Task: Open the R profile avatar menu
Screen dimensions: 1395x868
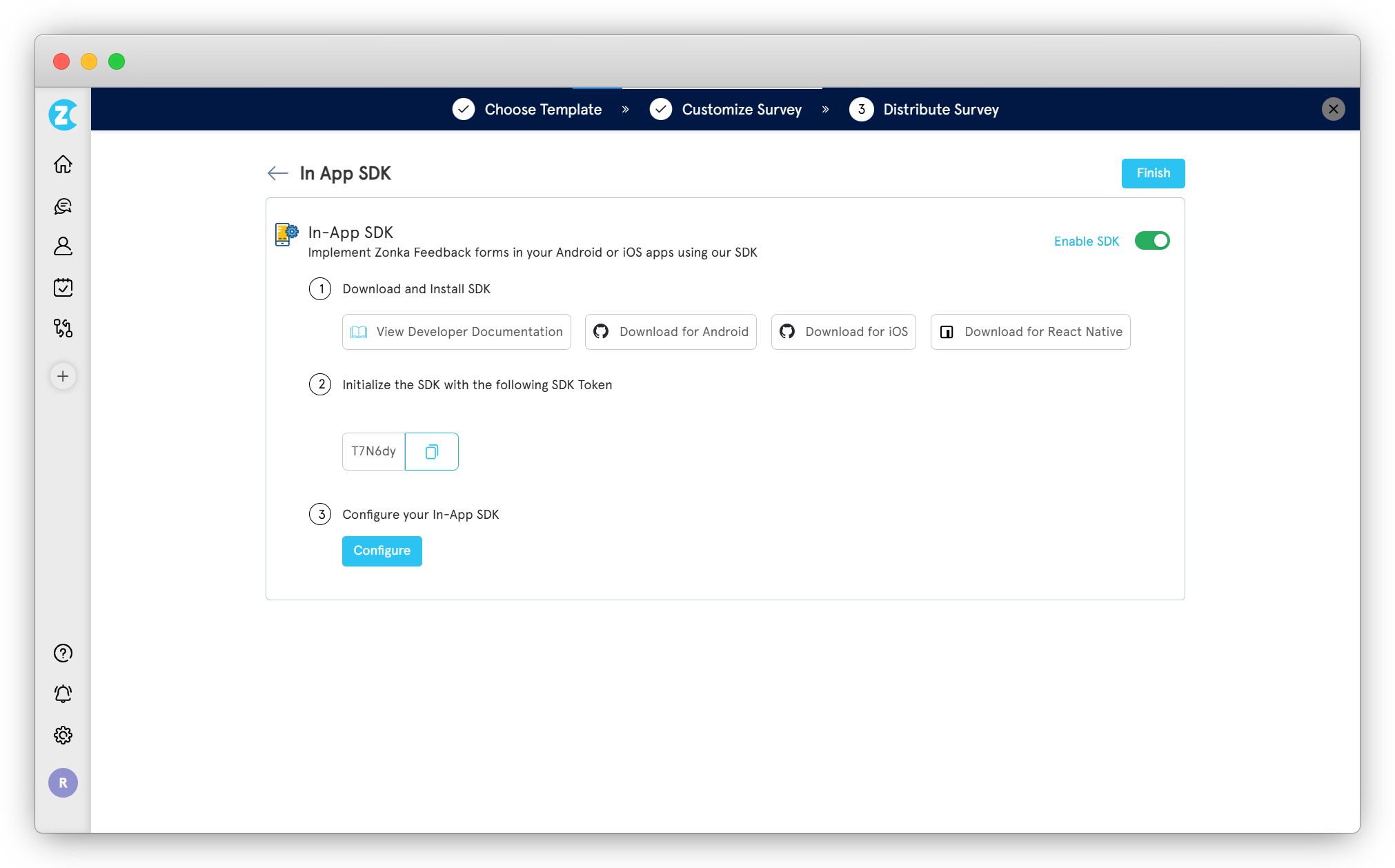Action: (x=63, y=782)
